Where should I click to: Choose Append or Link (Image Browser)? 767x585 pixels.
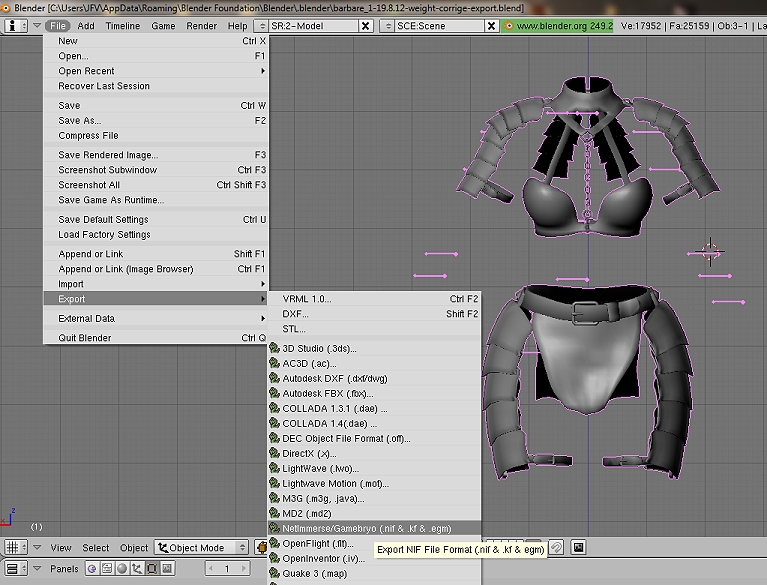(x=156, y=269)
